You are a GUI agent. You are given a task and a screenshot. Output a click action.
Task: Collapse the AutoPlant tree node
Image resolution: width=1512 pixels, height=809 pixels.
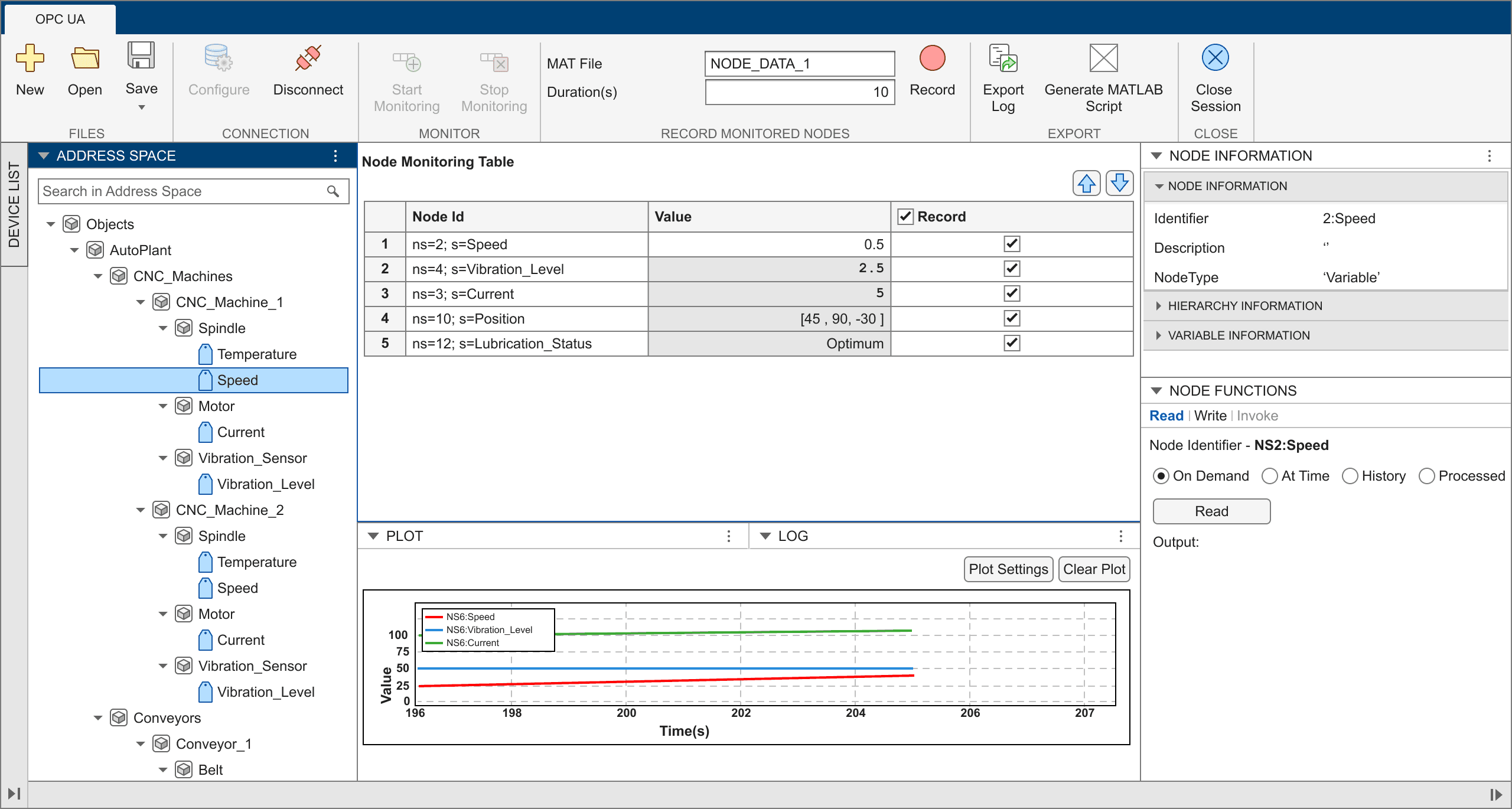74,250
